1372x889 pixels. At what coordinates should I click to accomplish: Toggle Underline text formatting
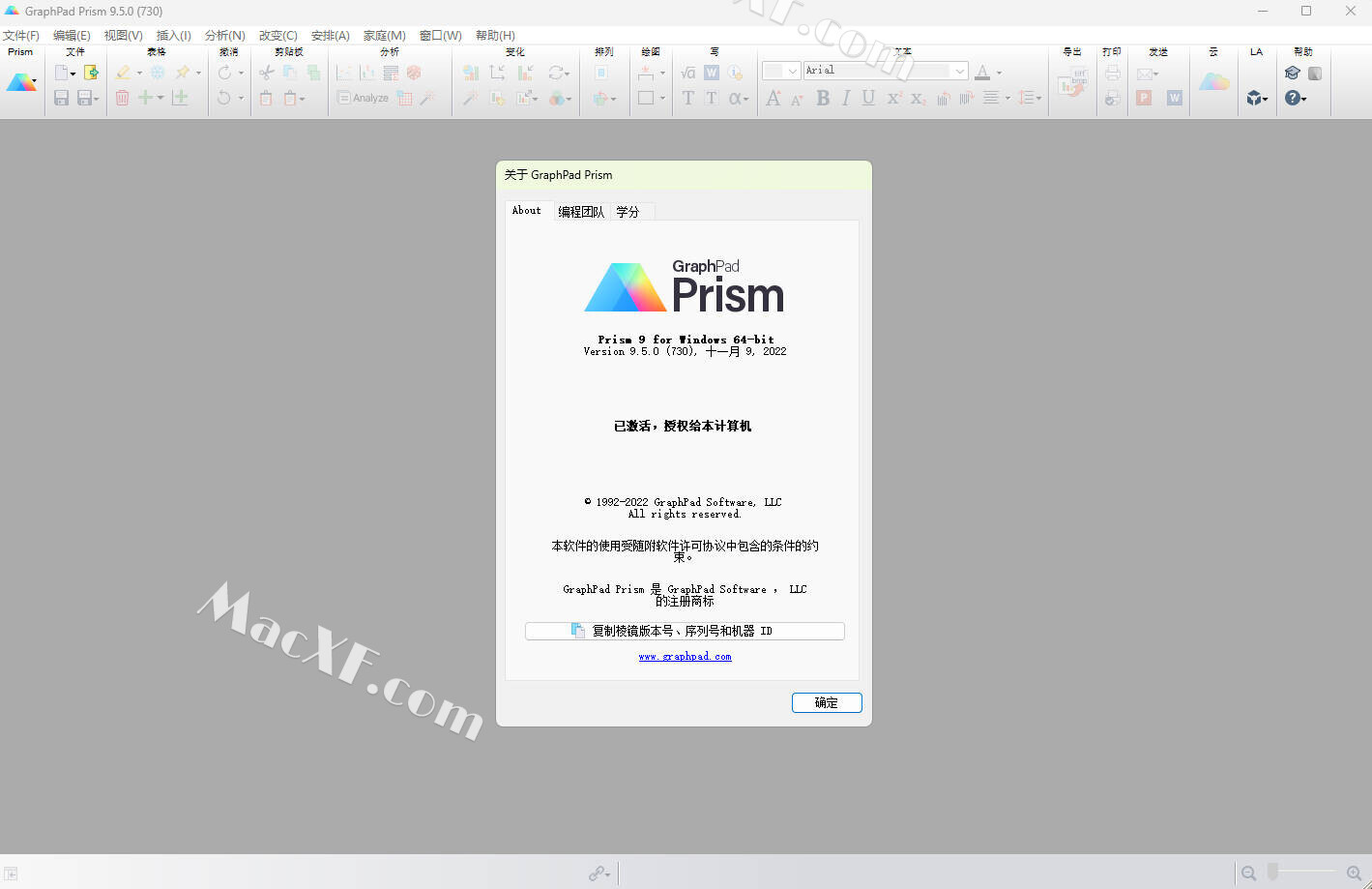(868, 98)
